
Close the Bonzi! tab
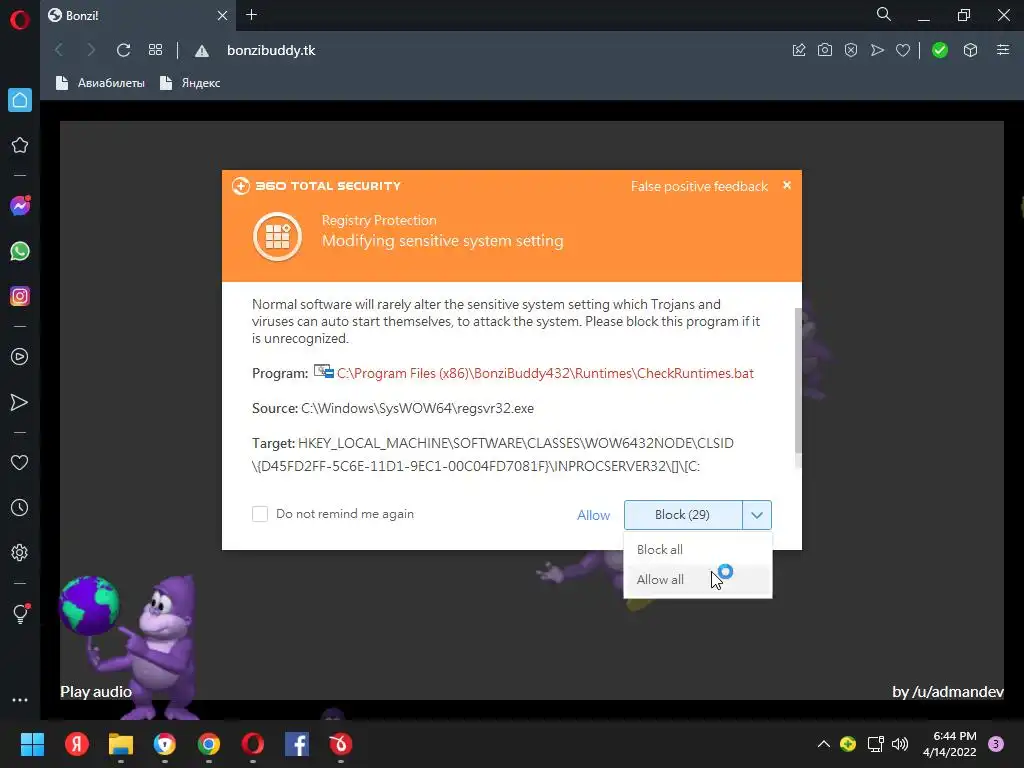[222, 15]
